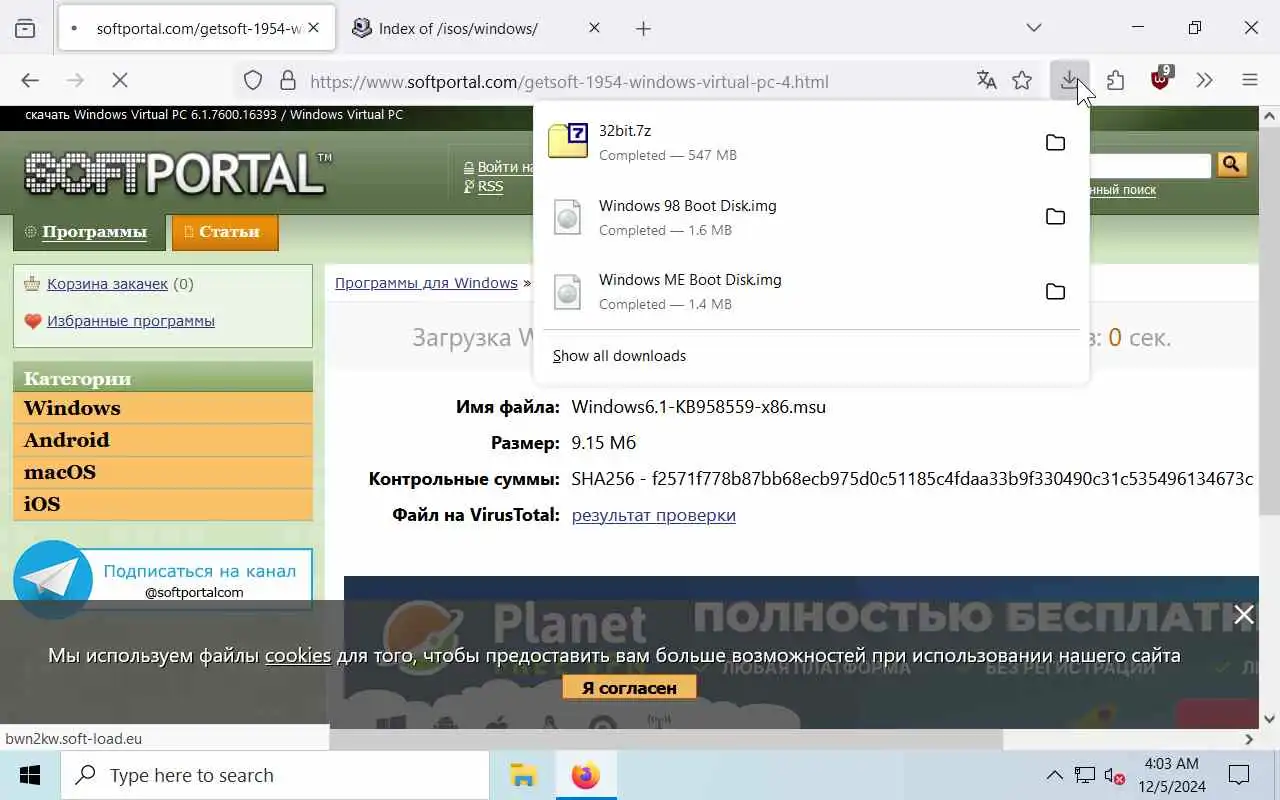Viewport: 1280px width, 800px height.
Task: Open VirusTotal результат проверки link
Action: point(653,515)
